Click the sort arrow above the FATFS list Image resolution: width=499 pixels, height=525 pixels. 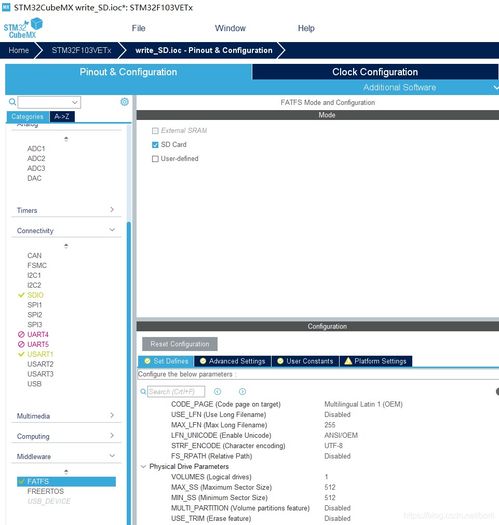pyautogui.click(x=66, y=472)
